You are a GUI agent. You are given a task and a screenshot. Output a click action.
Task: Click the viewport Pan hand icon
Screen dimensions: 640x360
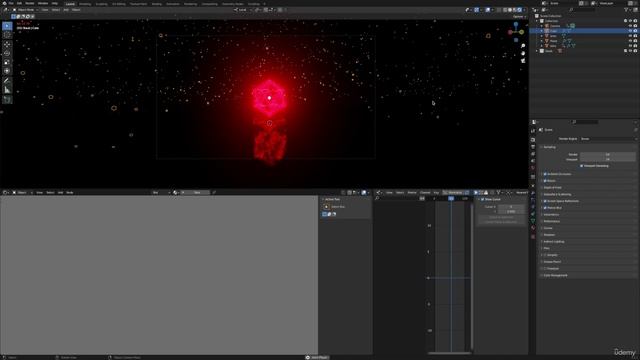tap(523, 53)
